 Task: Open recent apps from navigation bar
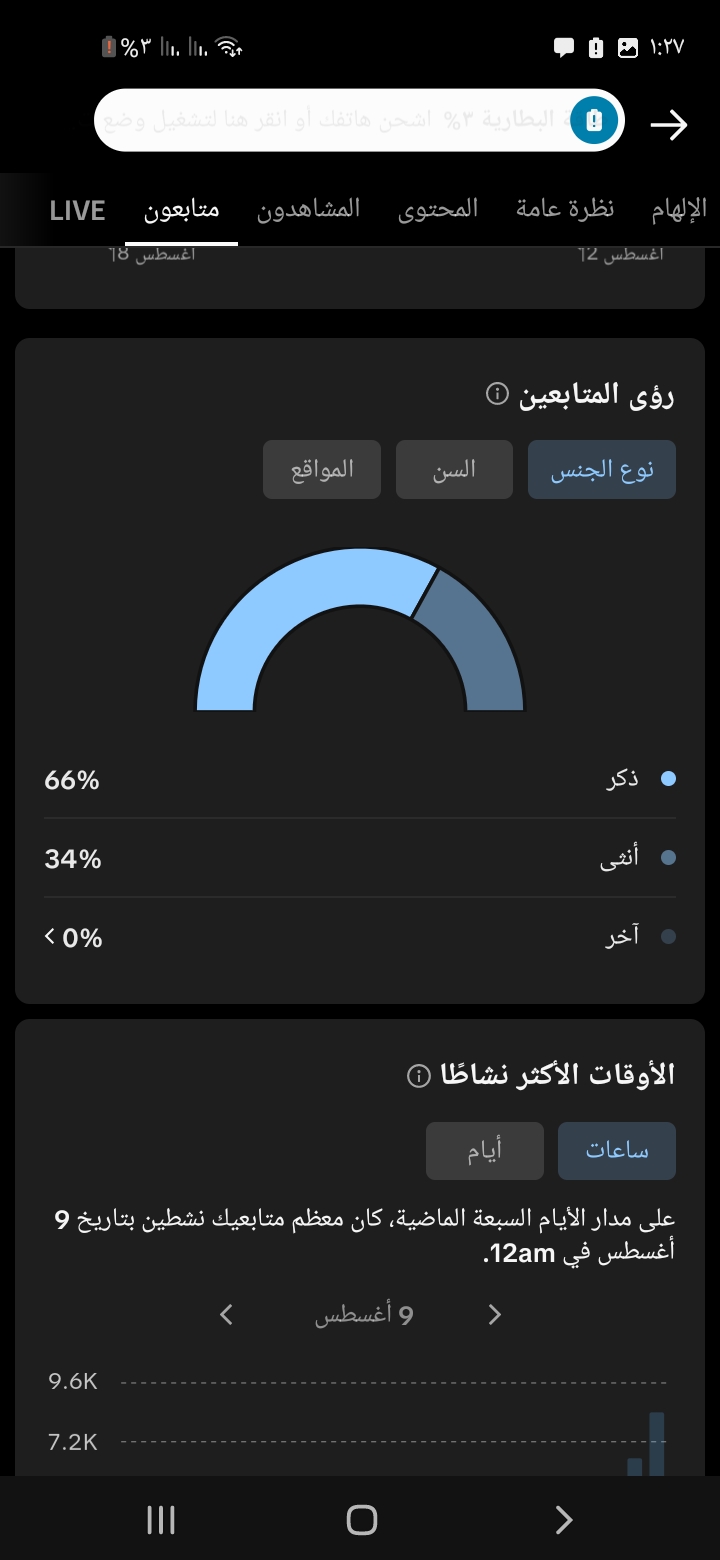pos(161,1520)
